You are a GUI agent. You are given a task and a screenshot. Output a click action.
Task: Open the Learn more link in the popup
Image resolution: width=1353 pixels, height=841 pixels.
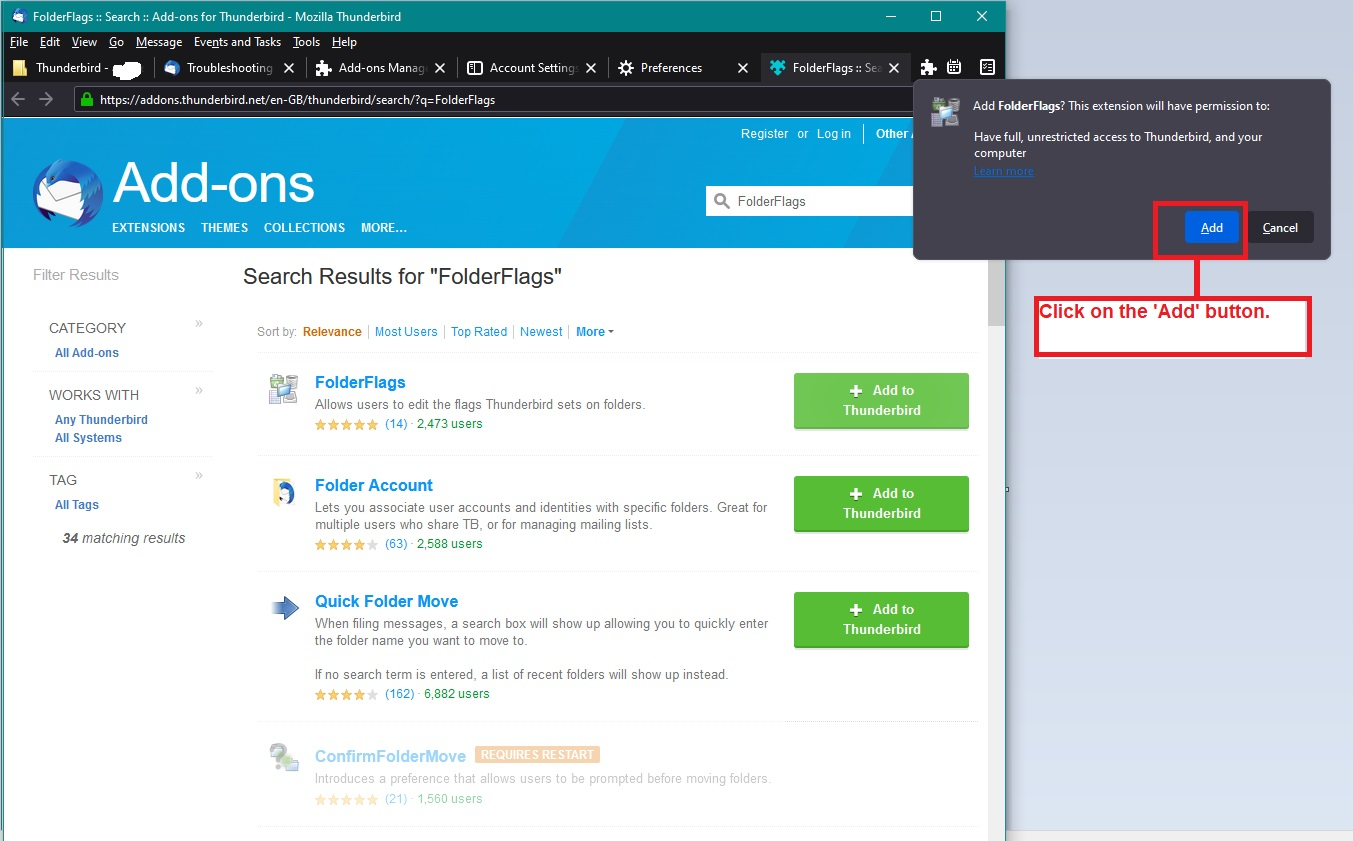point(1004,171)
